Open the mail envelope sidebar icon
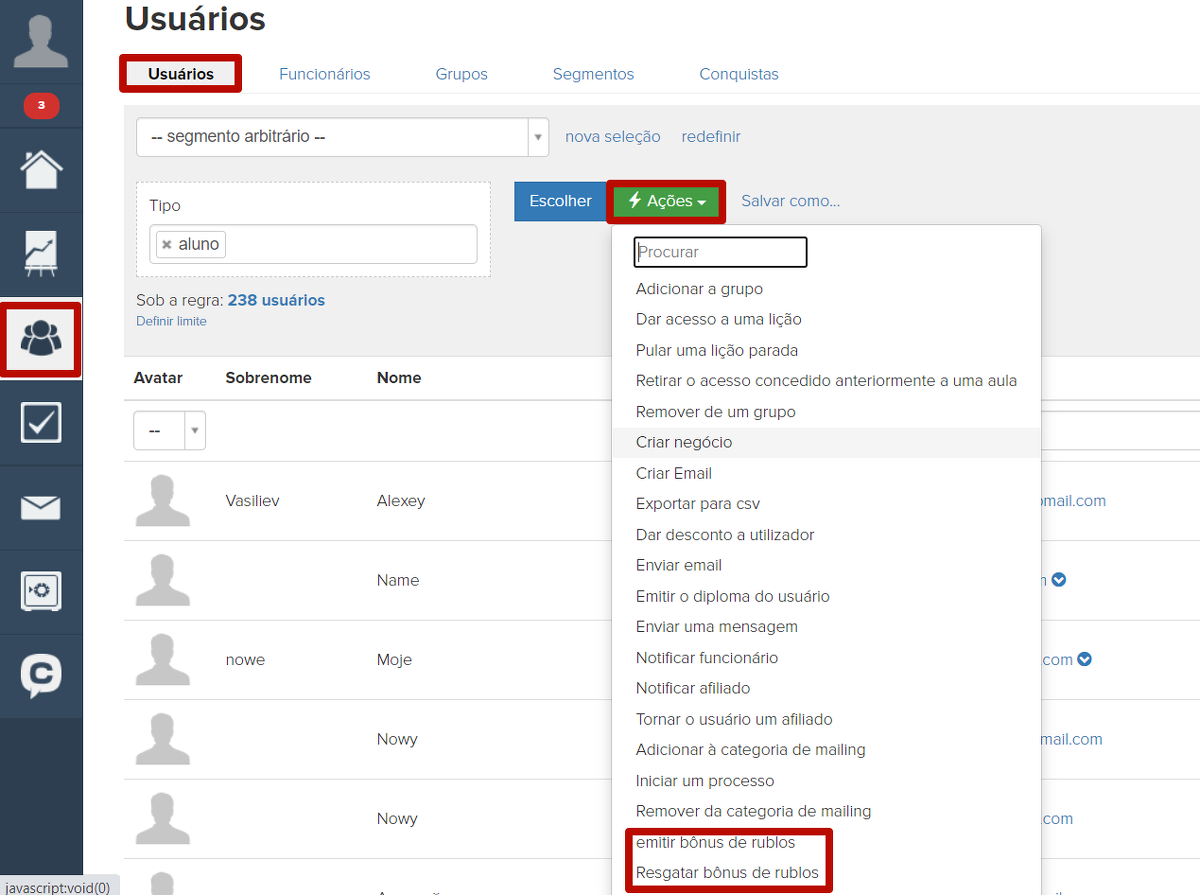Image resolution: width=1200 pixels, height=895 pixels. tap(41, 508)
